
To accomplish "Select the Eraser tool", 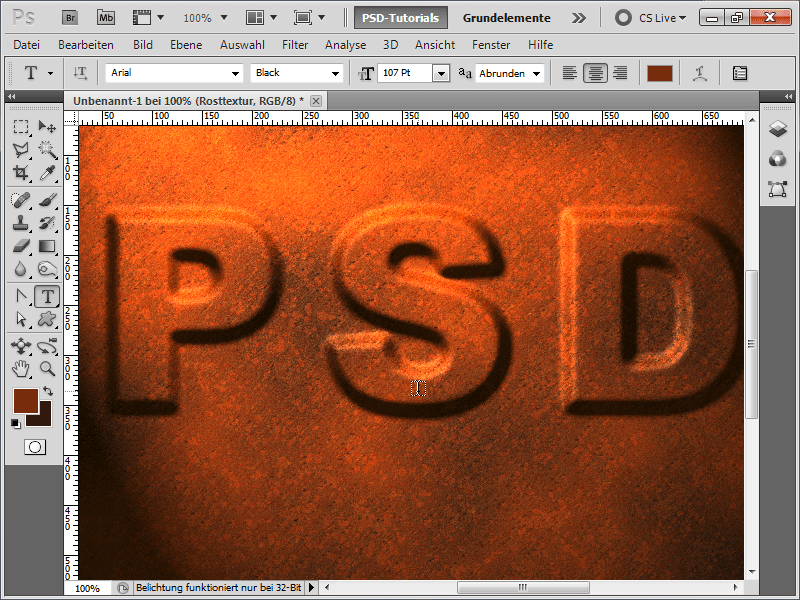I will pyautogui.click(x=21, y=246).
